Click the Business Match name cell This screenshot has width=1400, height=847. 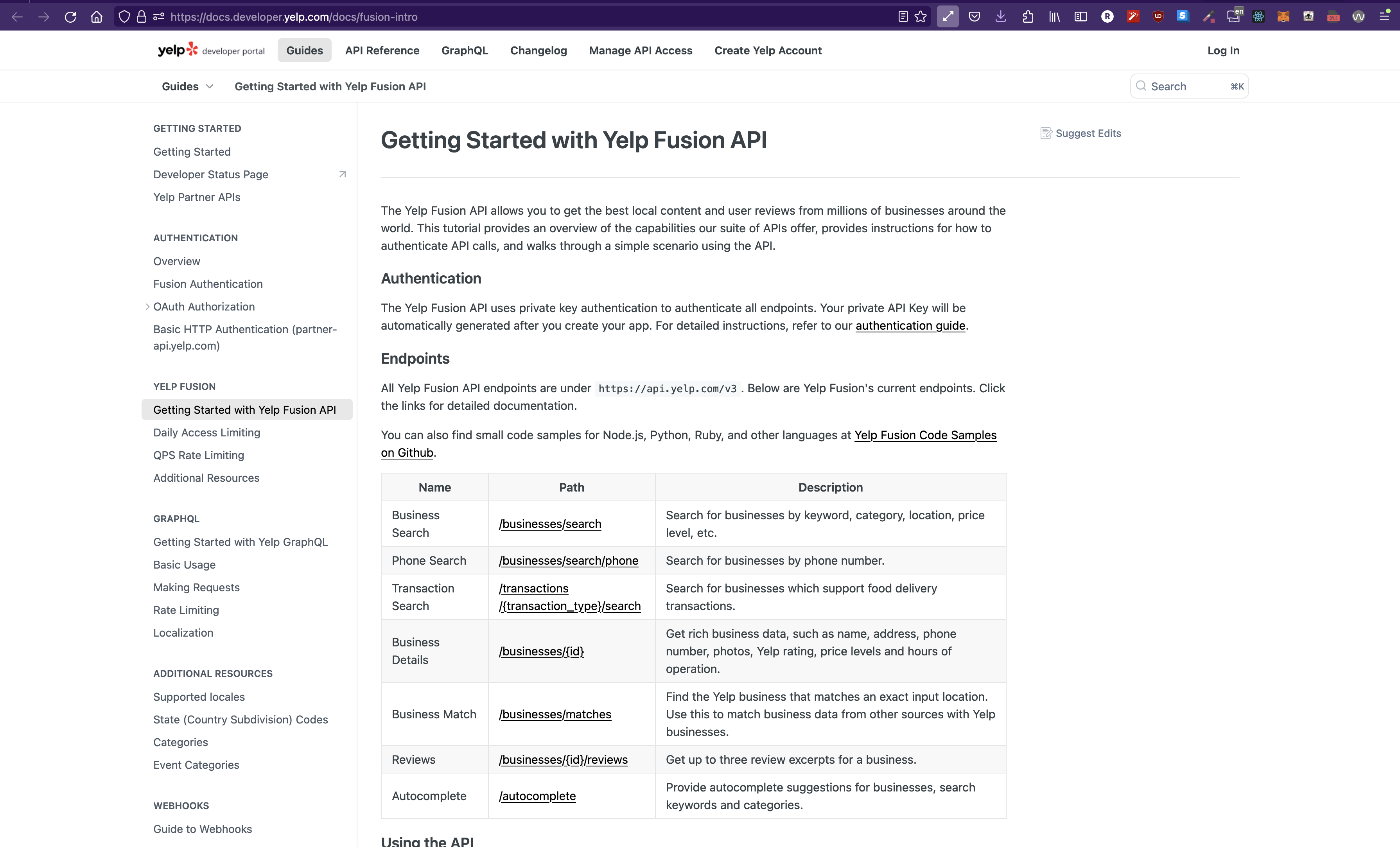pyautogui.click(x=434, y=714)
